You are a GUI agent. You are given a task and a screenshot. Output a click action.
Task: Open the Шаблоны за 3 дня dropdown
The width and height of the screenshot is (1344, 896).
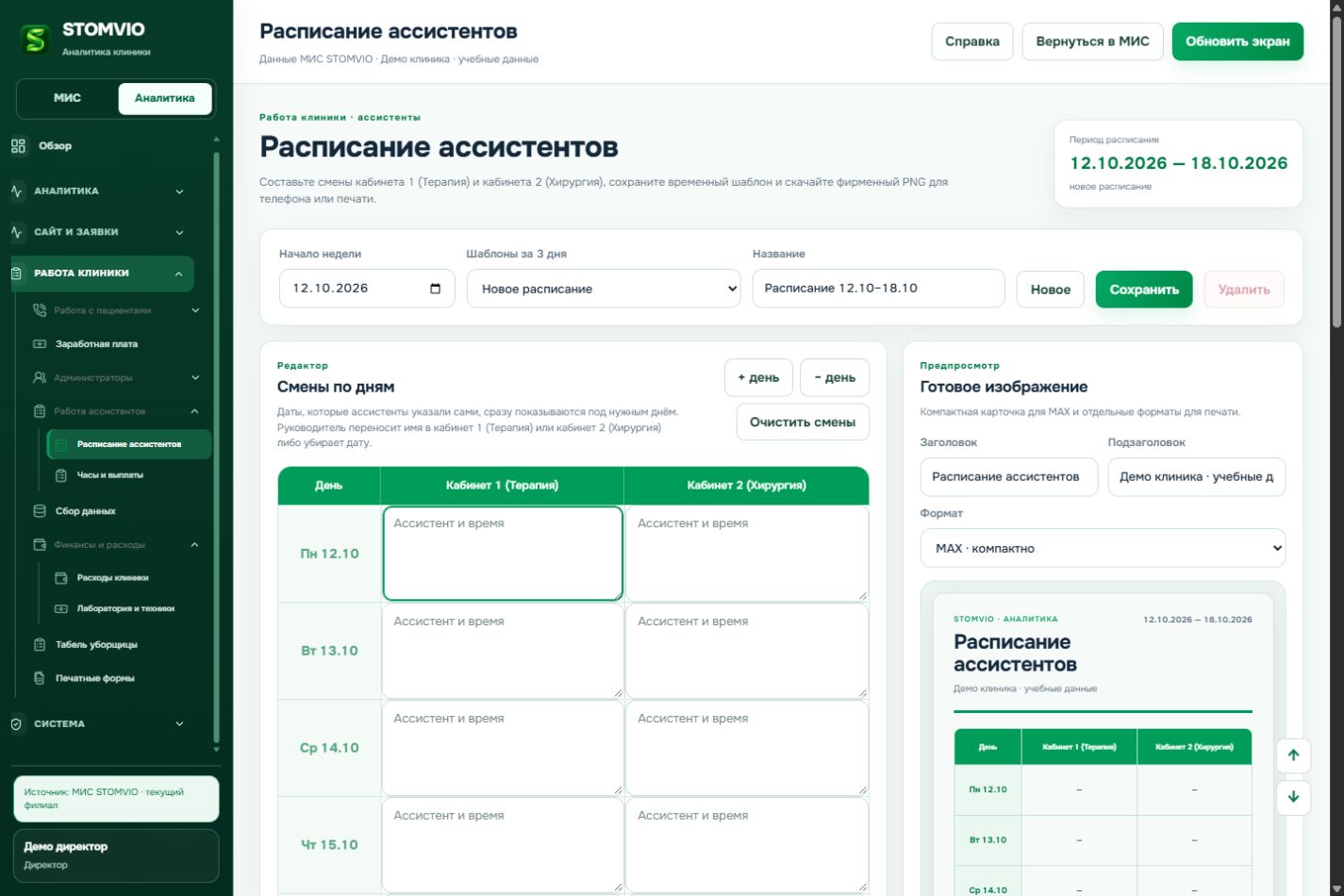pos(604,289)
